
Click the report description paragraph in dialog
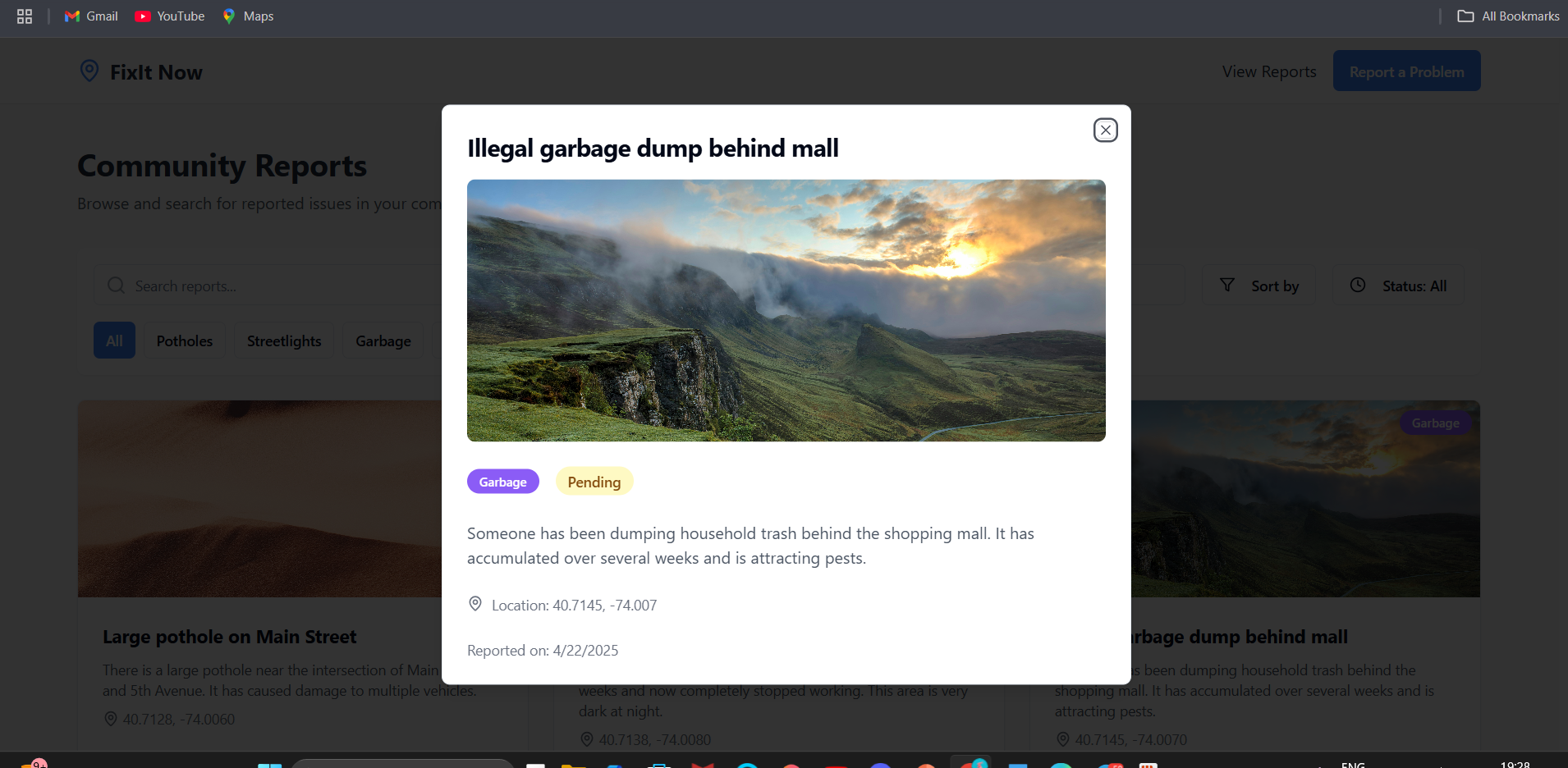pyautogui.click(x=750, y=546)
